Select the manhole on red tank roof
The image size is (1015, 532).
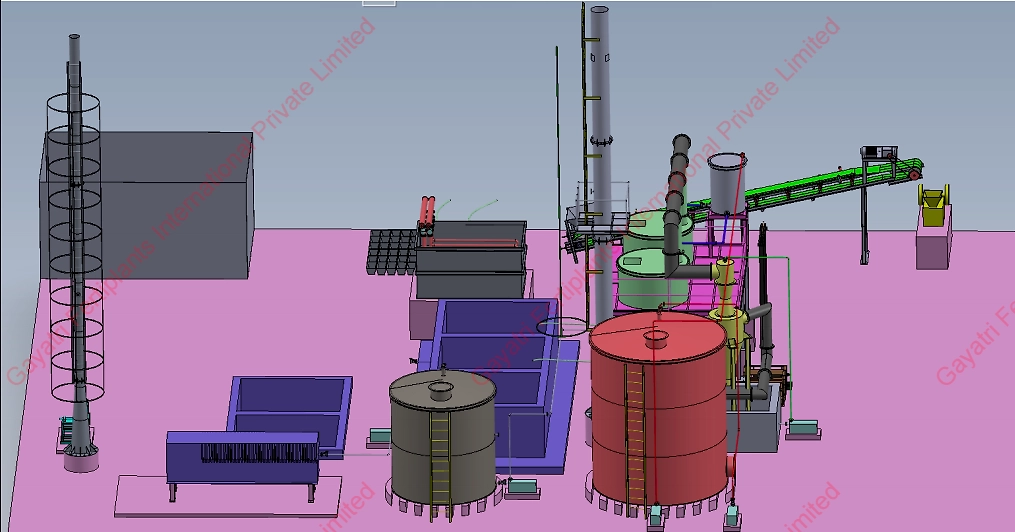[x=656, y=338]
